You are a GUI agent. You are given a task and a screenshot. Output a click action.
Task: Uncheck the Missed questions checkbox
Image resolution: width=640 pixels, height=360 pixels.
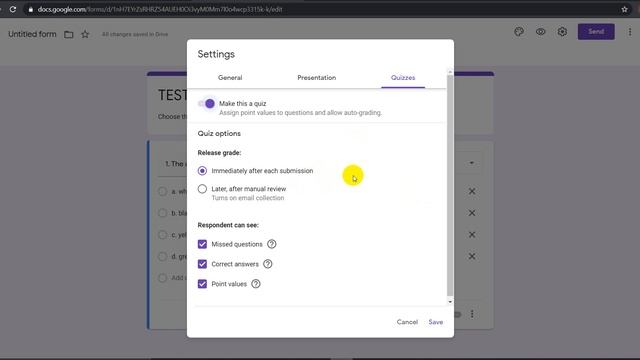coord(202,244)
